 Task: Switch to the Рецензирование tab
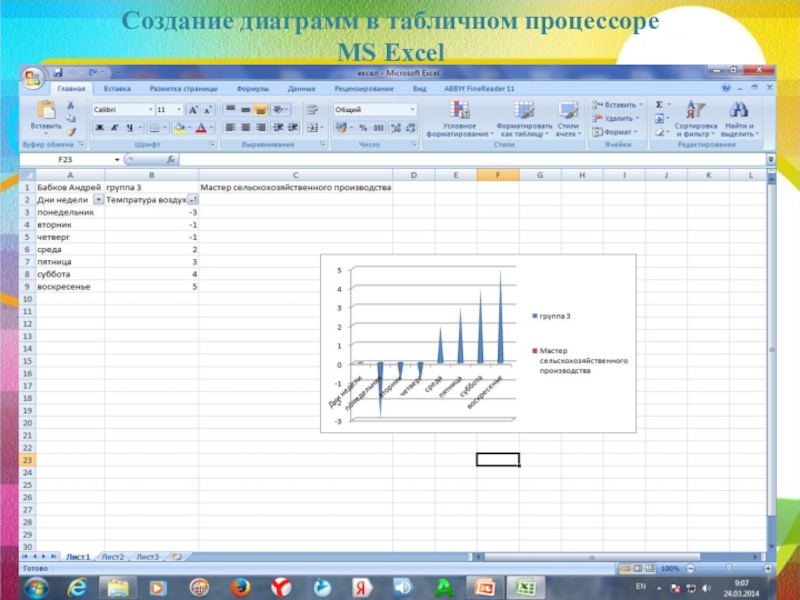[364, 88]
